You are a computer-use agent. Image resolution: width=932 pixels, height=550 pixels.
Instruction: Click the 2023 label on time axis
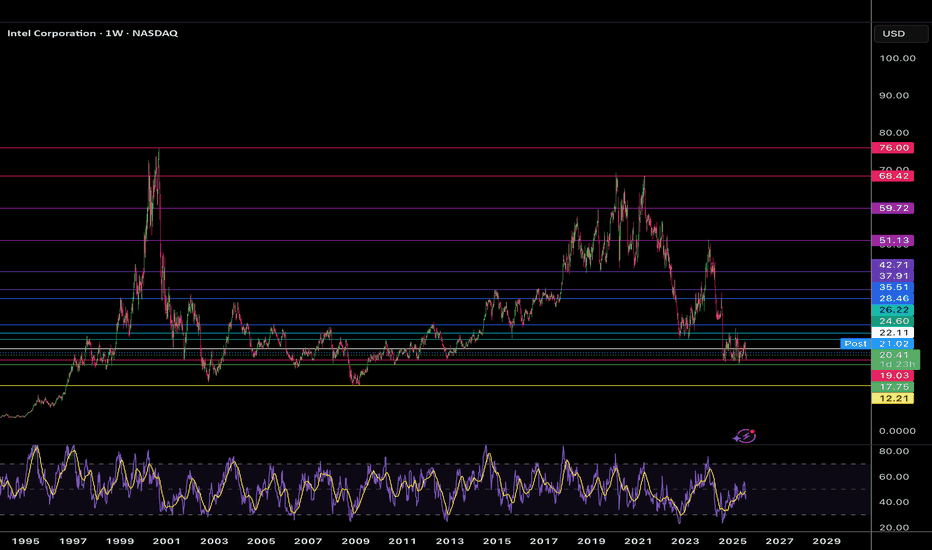(x=685, y=541)
